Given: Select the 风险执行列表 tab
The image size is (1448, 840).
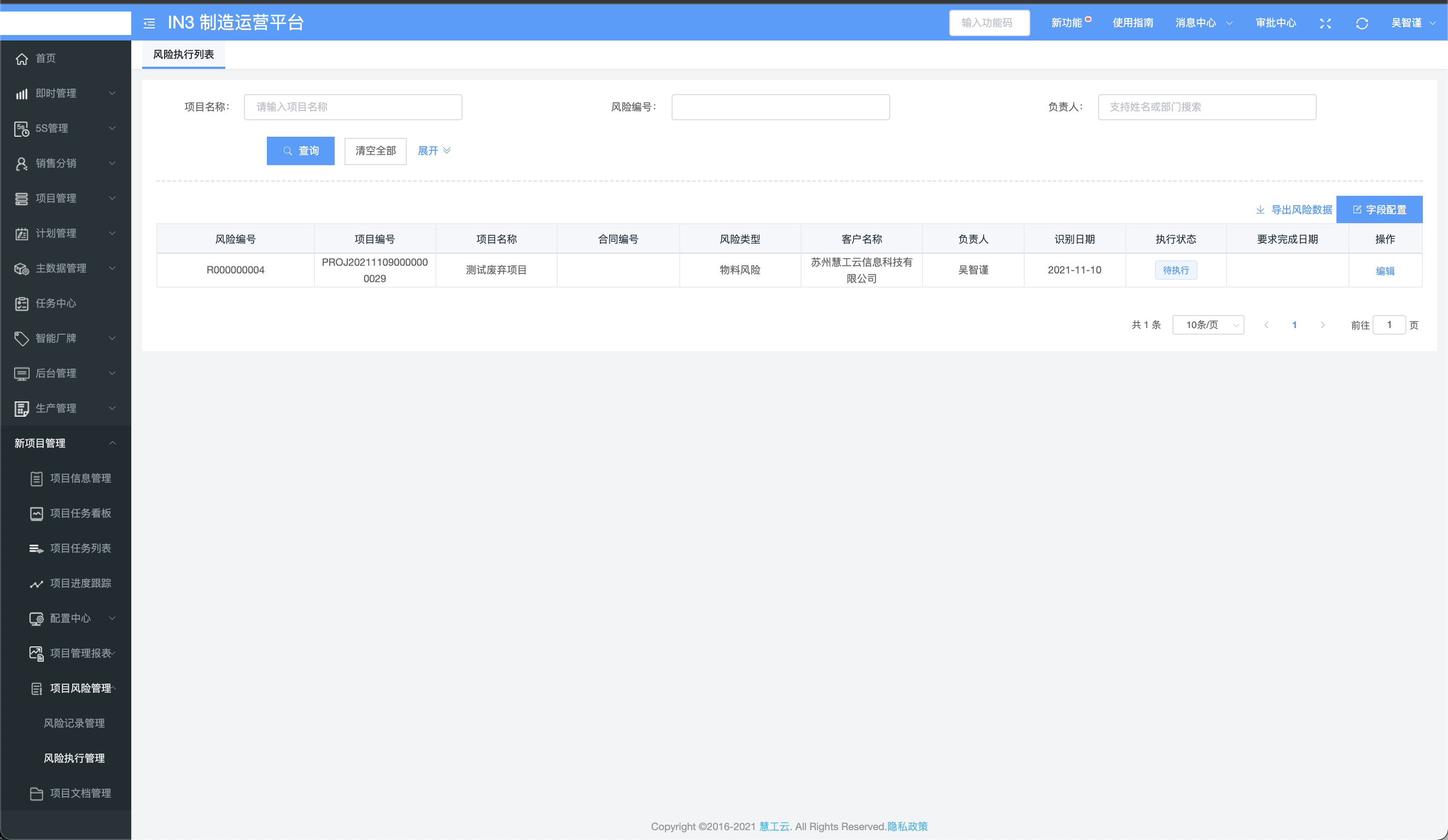Looking at the screenshot, I should pos(183,55).
